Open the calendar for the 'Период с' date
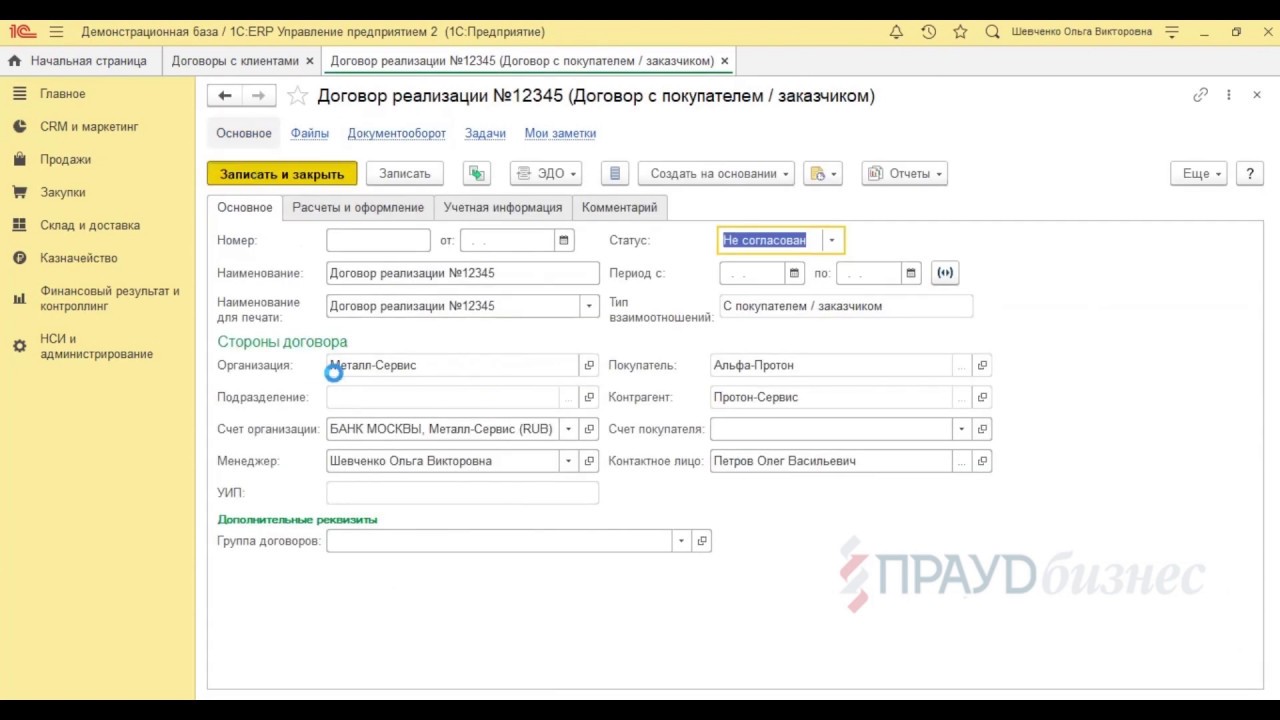Viewport: 1280px width, 720px height. click(794, 273)
